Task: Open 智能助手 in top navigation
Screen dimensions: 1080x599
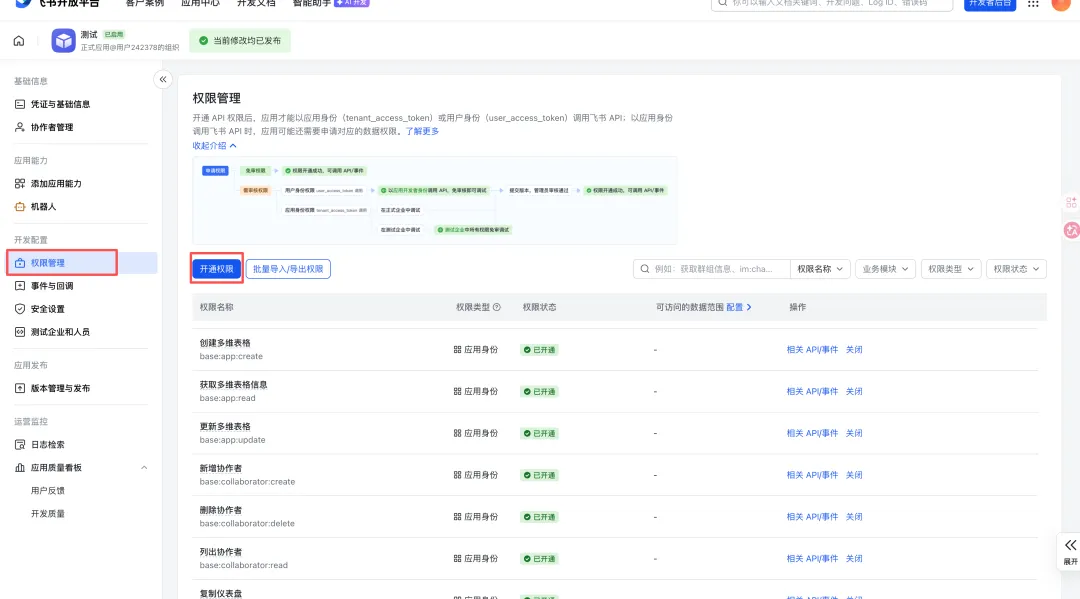Action: (312, 3)
